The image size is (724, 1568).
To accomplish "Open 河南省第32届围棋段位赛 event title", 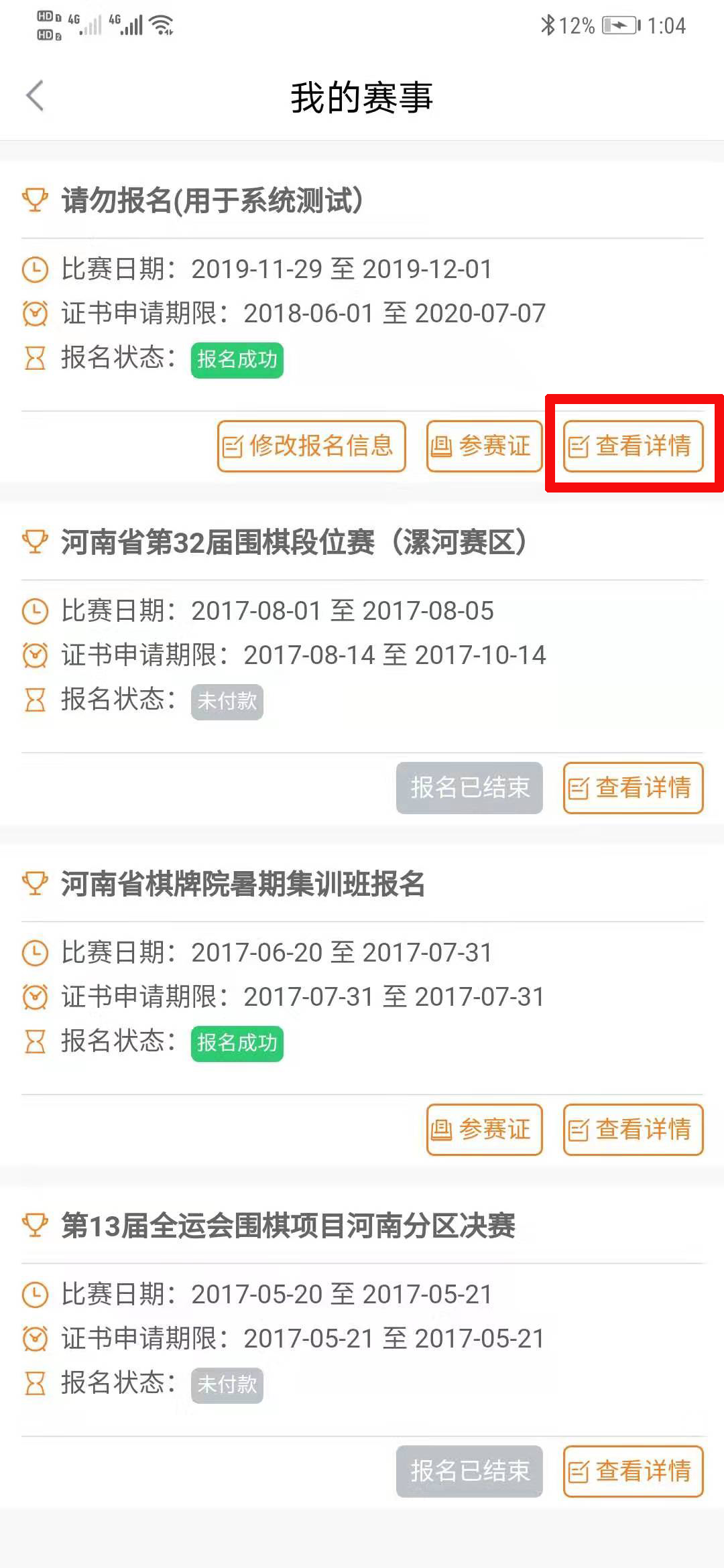I will click(x=294, y=542).
